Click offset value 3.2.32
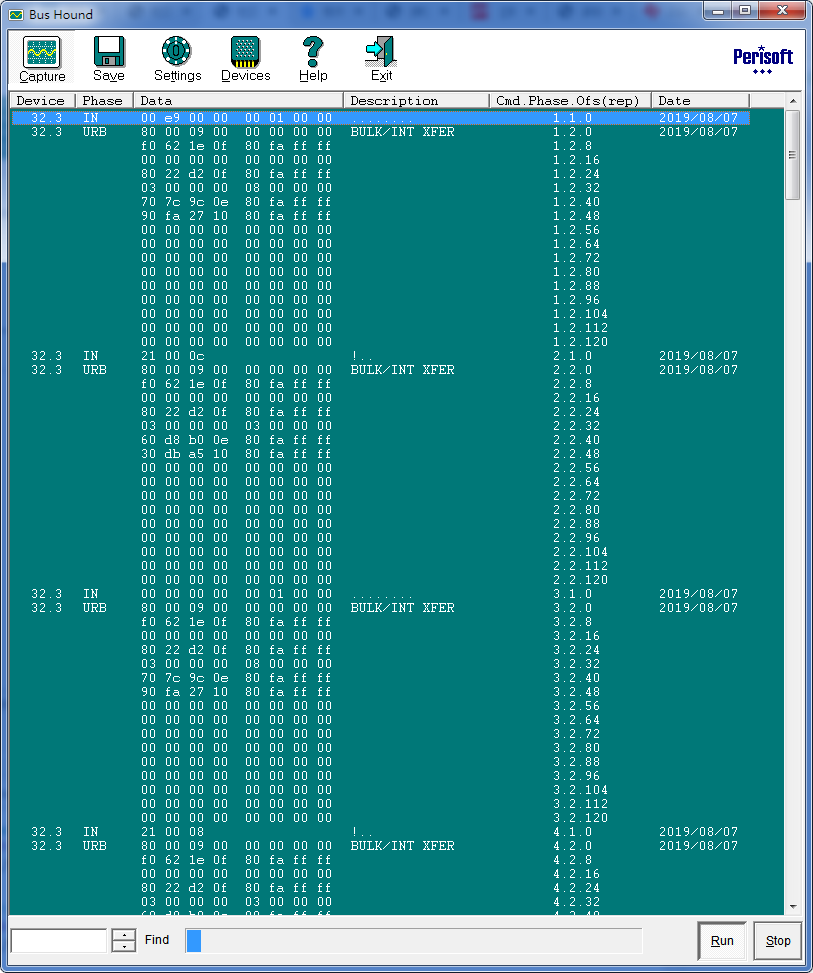 coord(577,664)
